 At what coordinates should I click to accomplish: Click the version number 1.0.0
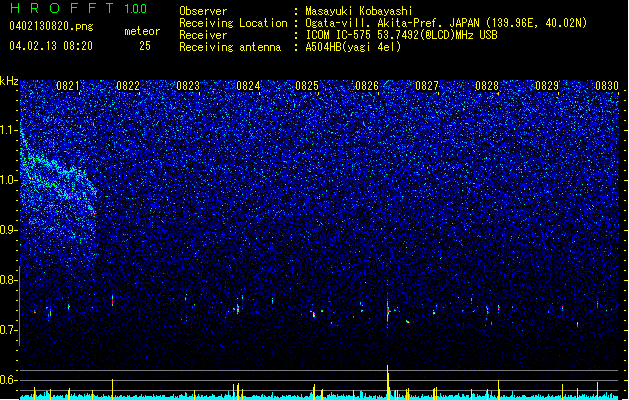pos(135,8)
